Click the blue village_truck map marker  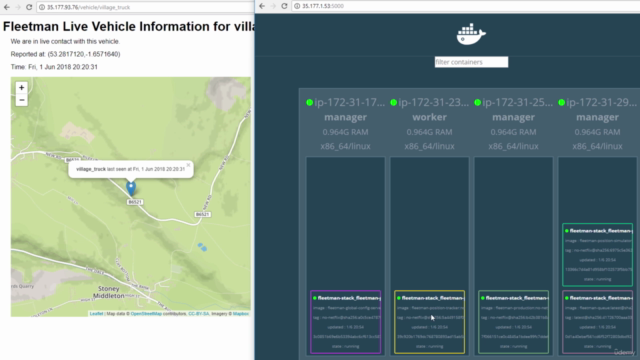[131, 188]
